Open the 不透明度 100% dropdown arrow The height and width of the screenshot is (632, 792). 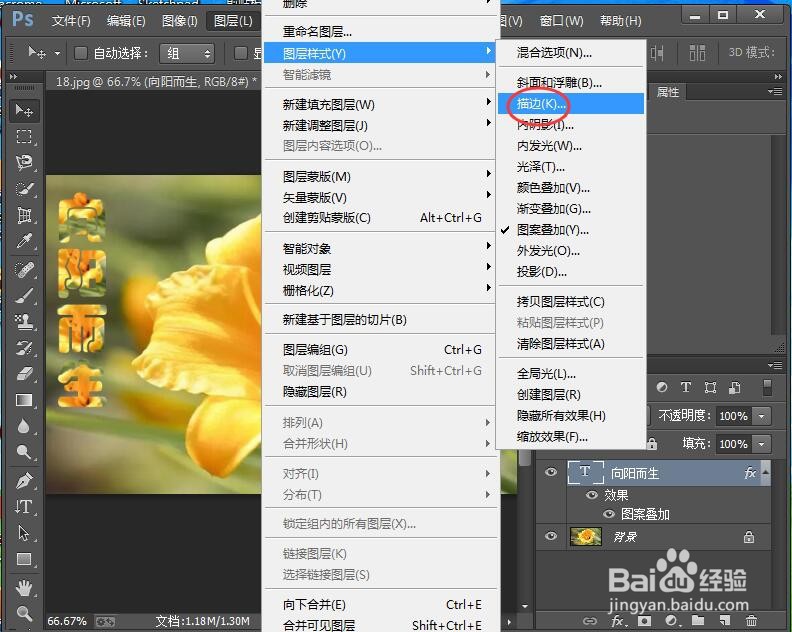[x=761, y=416]
